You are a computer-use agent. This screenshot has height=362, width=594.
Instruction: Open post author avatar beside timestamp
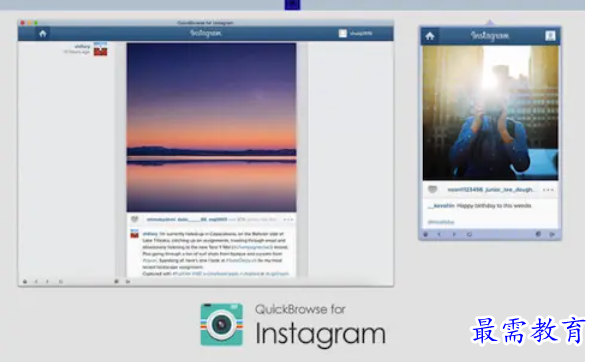100,49
